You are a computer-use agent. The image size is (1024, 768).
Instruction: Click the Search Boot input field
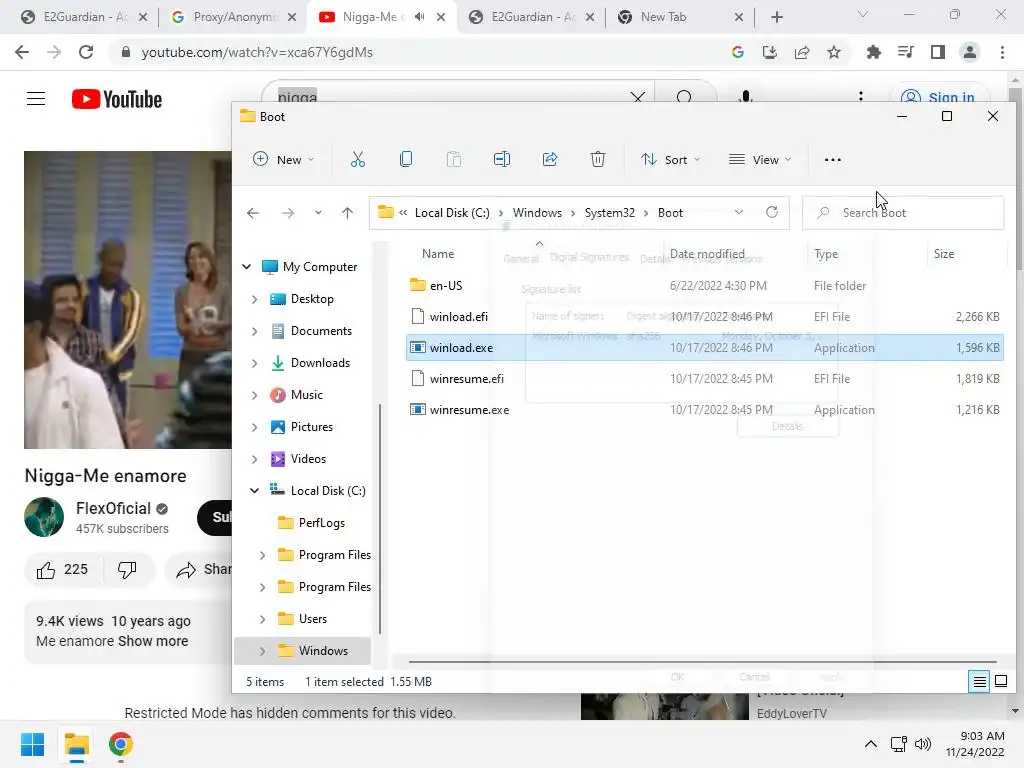pyautogui.click(x=903, y=213)
